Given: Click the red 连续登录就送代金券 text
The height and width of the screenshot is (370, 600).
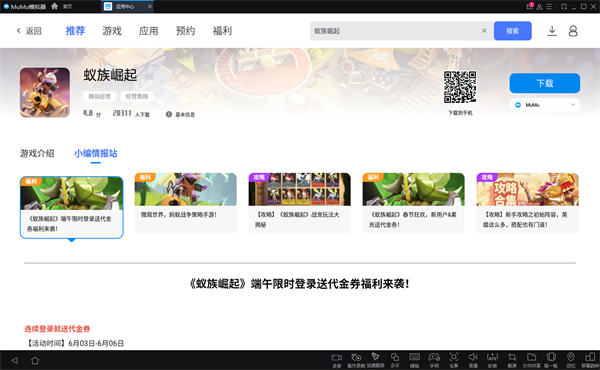Looking at the screenshot, I should tap(57, 329).
